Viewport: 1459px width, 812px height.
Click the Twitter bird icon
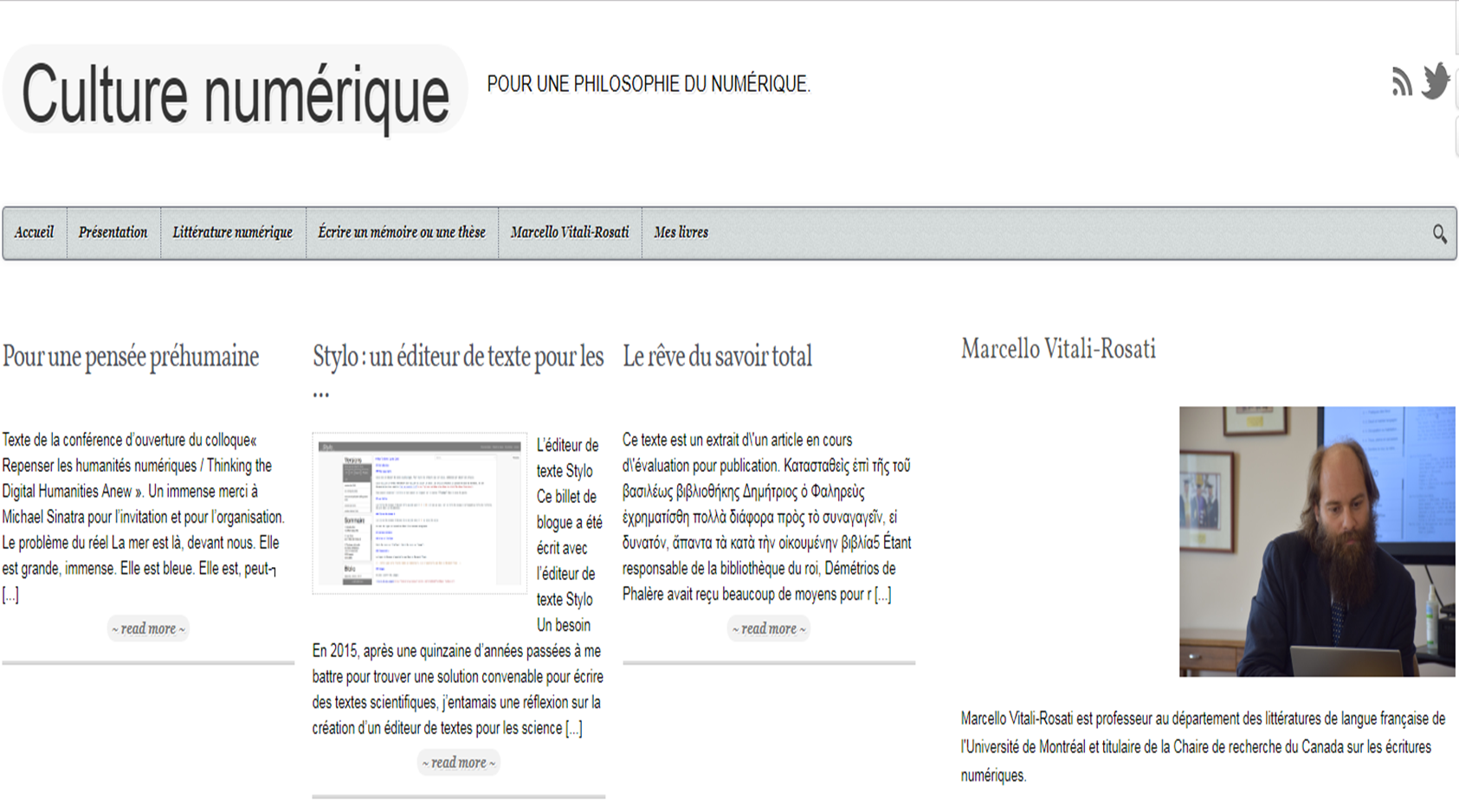point(1435,81)
